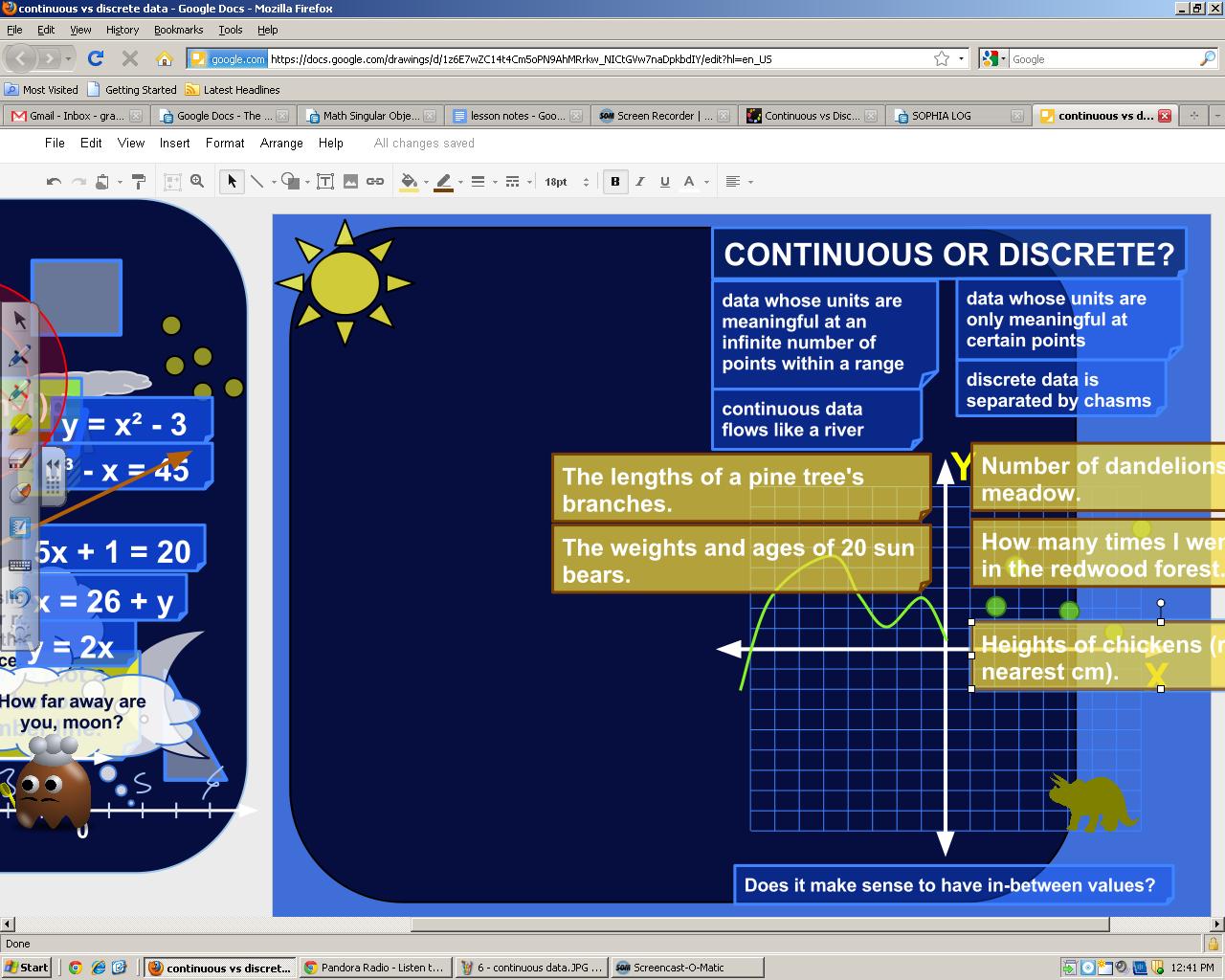Switch to the lesson notes tab

(516, 116)
